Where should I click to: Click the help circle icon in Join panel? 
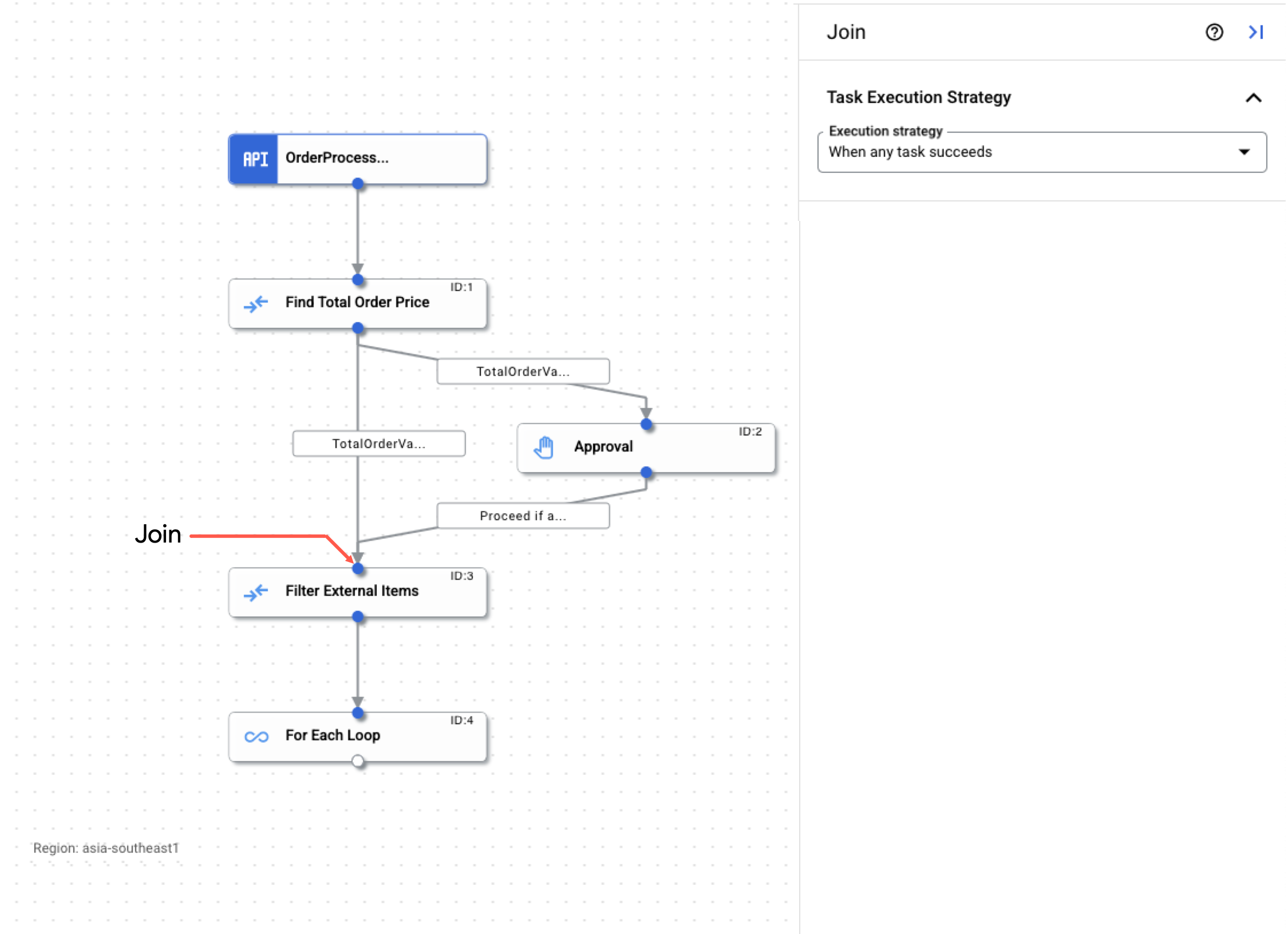coord(1215,31)
